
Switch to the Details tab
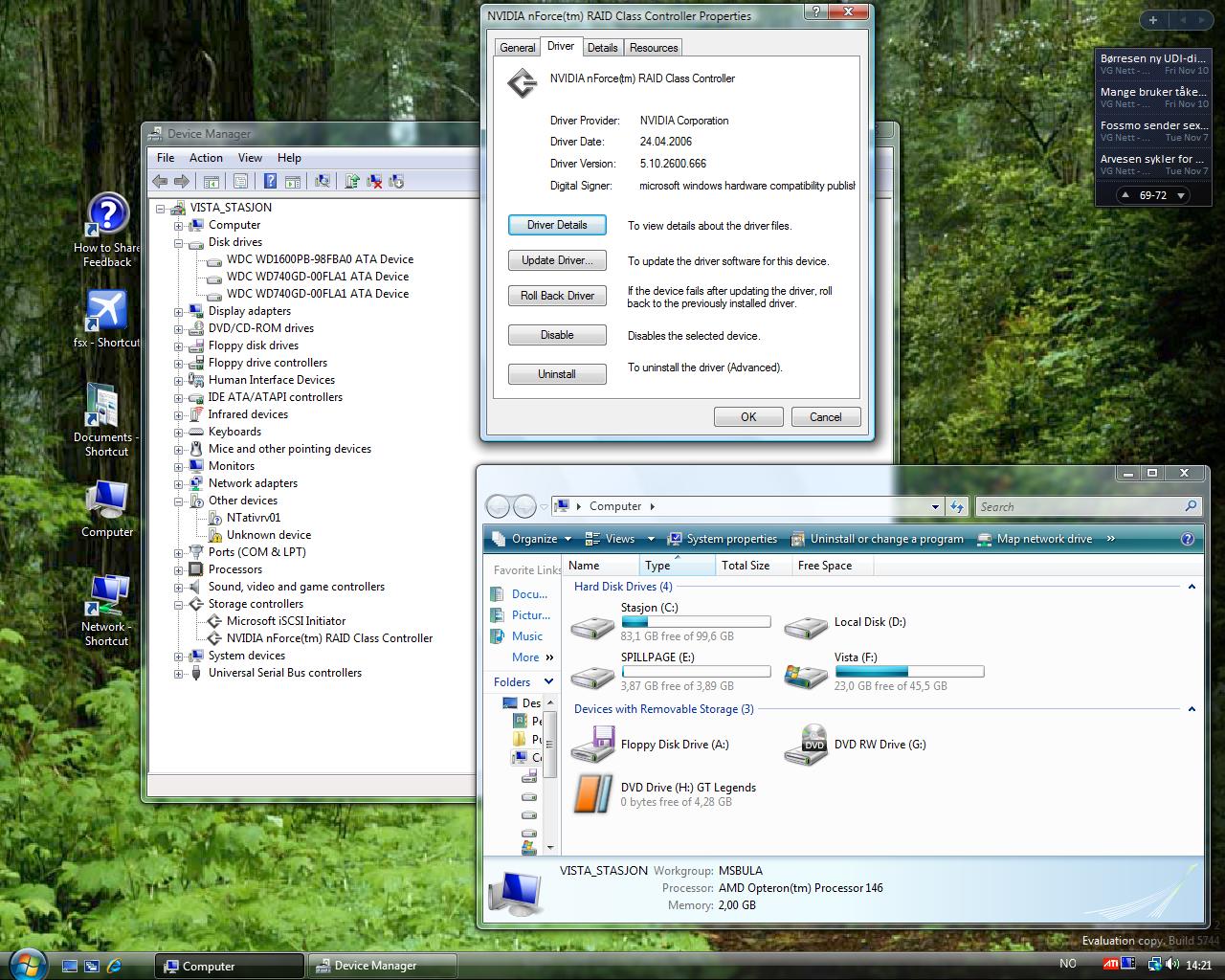pos(602,48)
